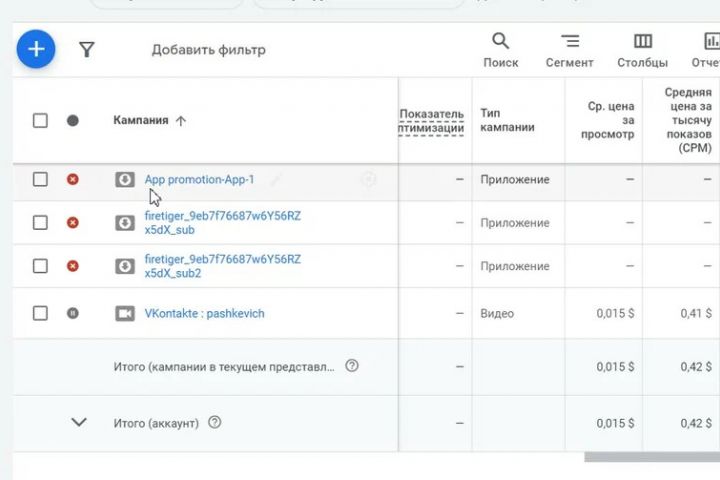720x480 pixels.
Task: Click help icon next to Итого (аккаунт)
Action: tap(214, 422)
